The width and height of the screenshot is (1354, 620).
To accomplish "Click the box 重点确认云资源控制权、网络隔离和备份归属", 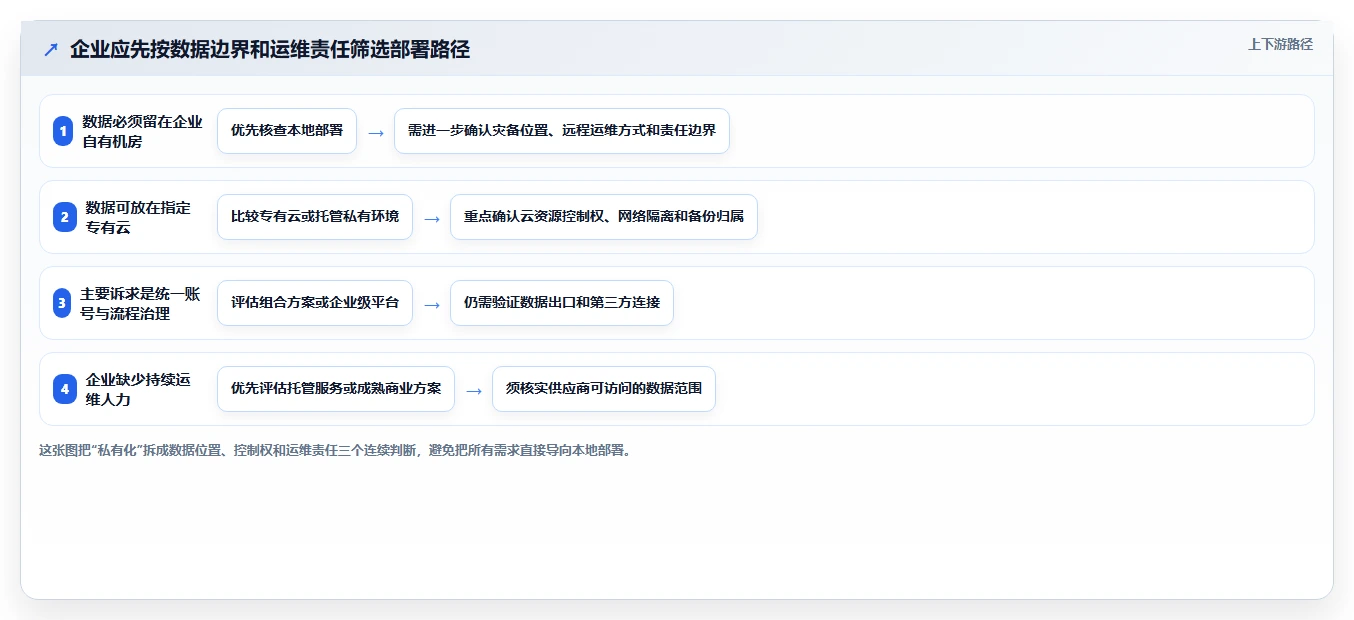I will point(604,217).
